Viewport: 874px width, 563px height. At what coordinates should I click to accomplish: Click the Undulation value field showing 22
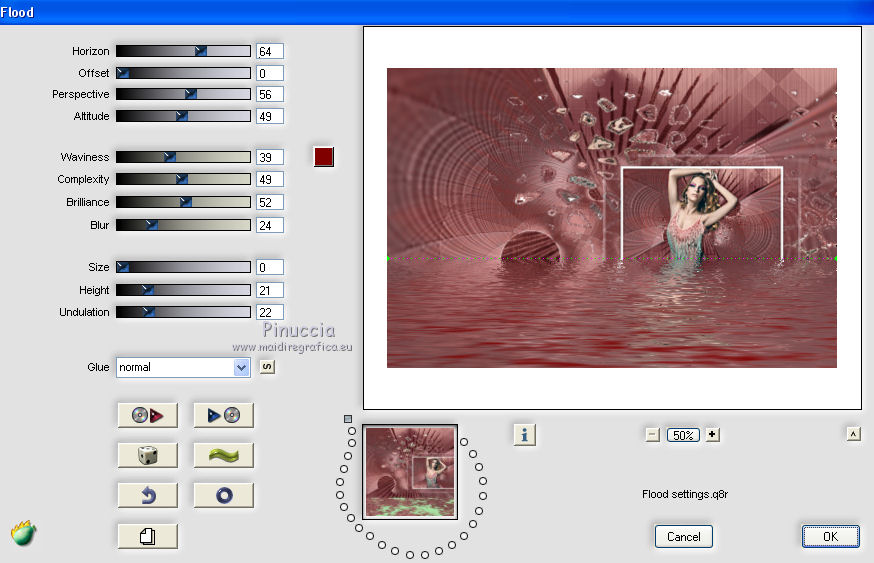click(x=270, y=312)
